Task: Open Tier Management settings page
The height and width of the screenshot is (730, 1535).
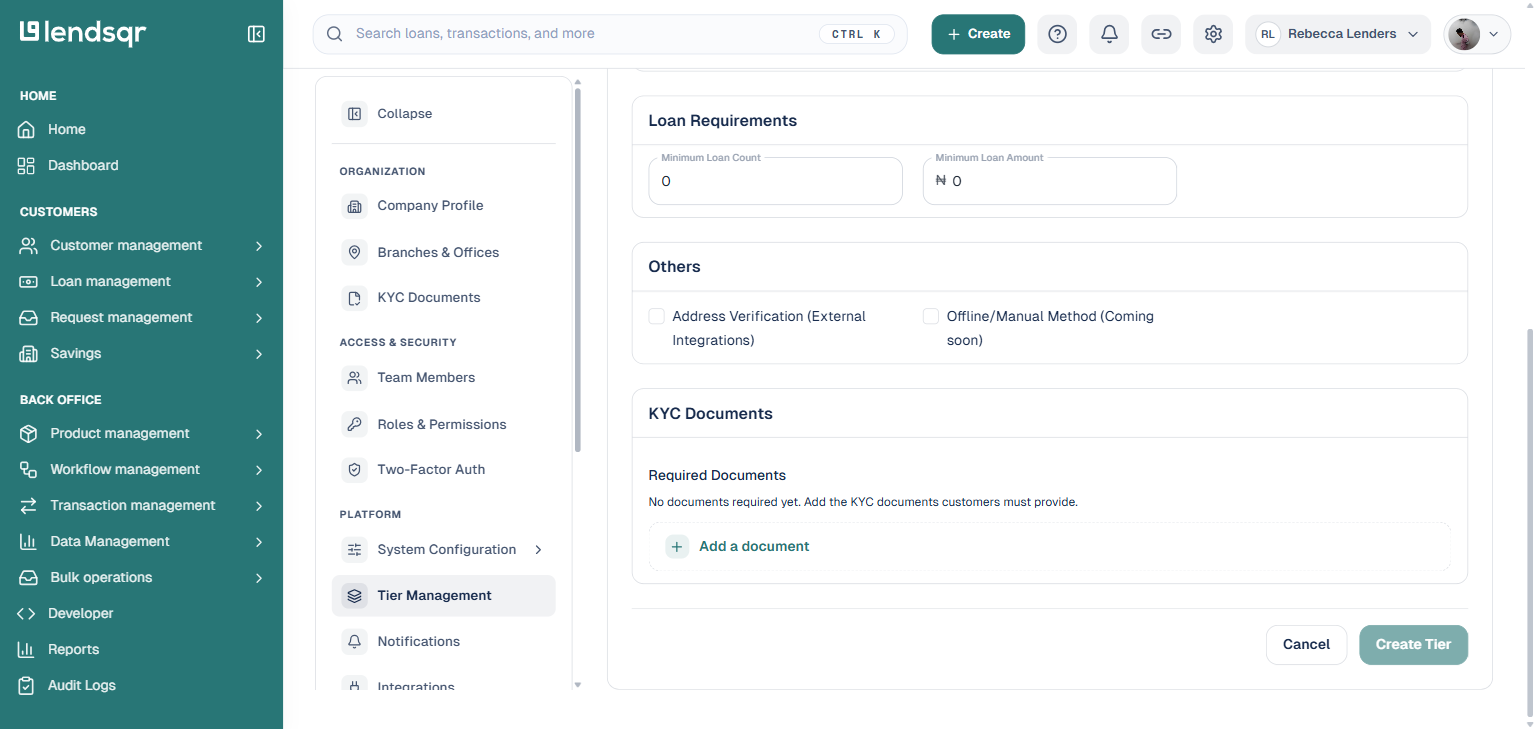Action: pyautogui.click(x=444, y=596)
